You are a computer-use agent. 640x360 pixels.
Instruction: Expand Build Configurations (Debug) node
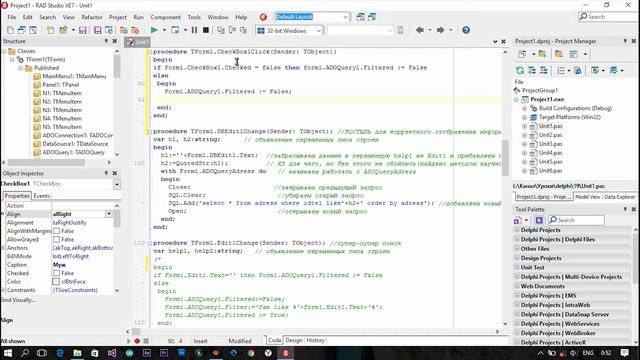[524, 109]
